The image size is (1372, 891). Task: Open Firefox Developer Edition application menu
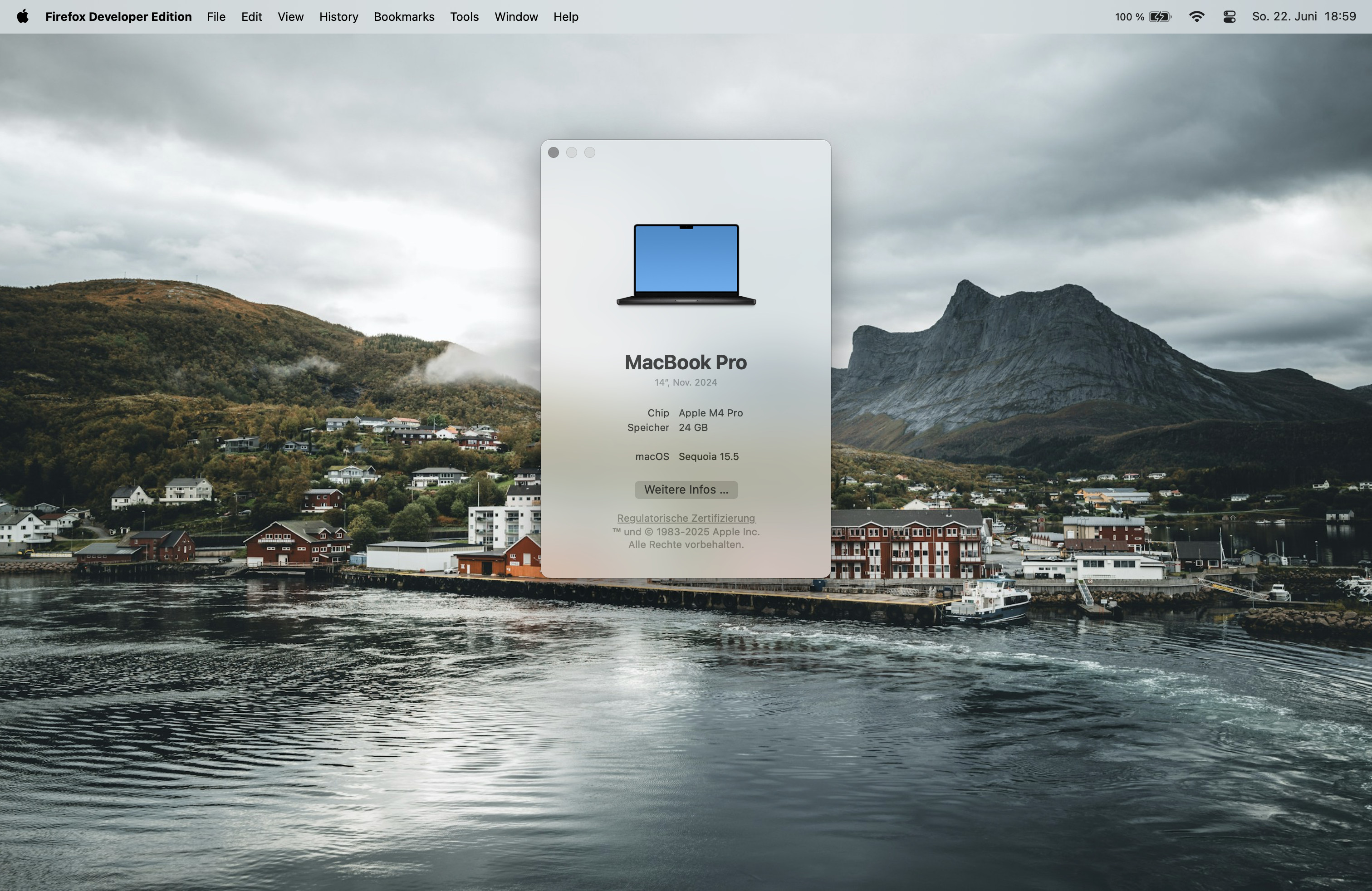coord(118,17)
